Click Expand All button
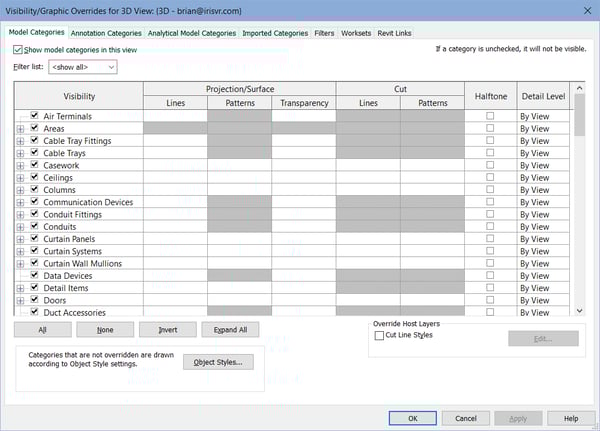Viewport: 600px width, 431px height. click(x=230, y=330)
